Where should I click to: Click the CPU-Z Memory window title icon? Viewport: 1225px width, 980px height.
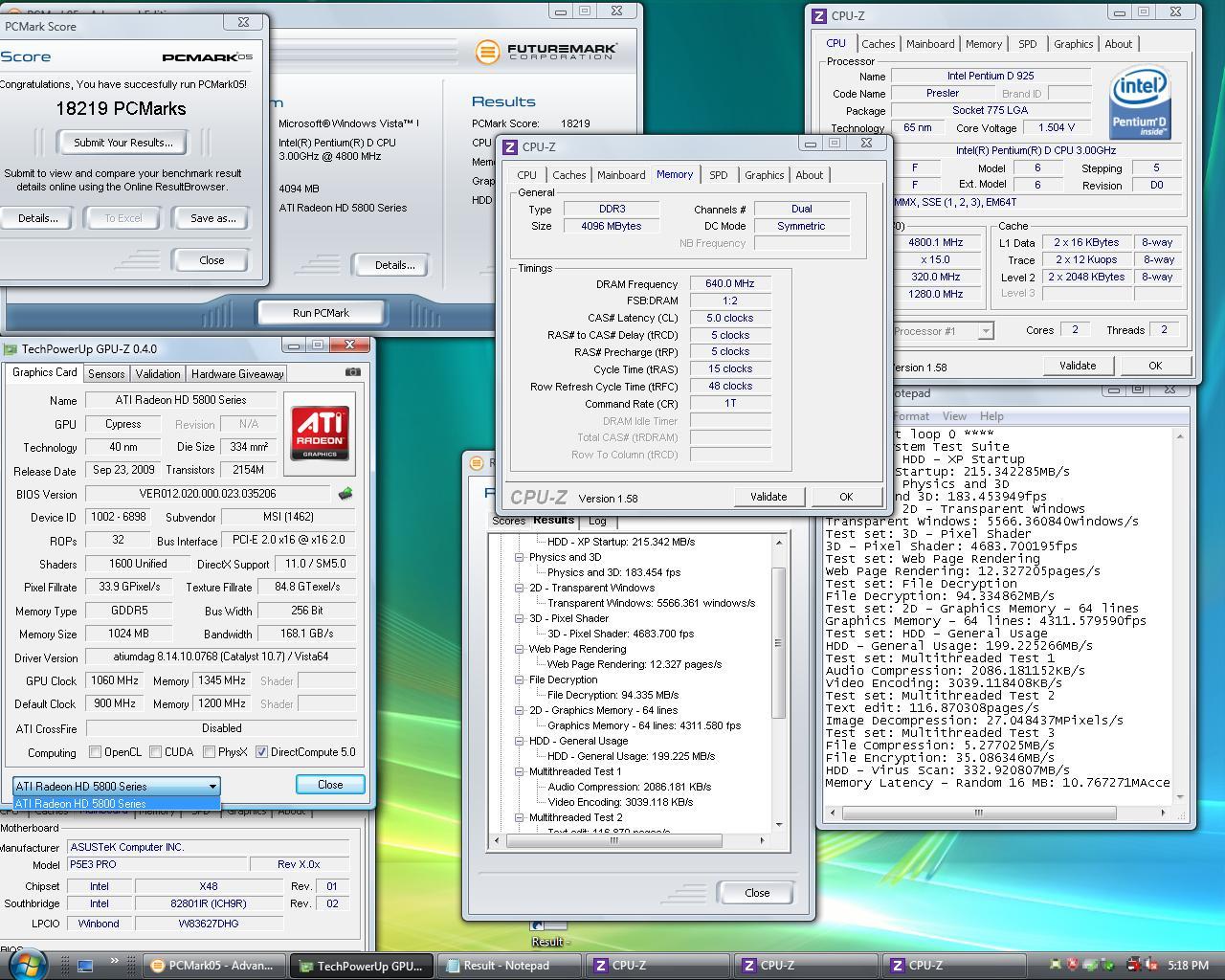[x=510, y=146]
